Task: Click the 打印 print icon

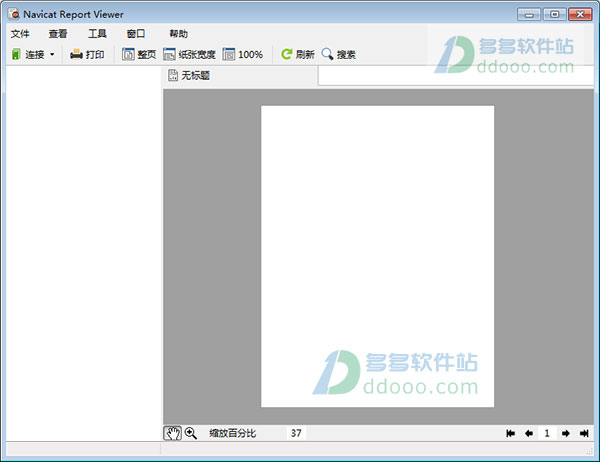Action: [76, 54]
